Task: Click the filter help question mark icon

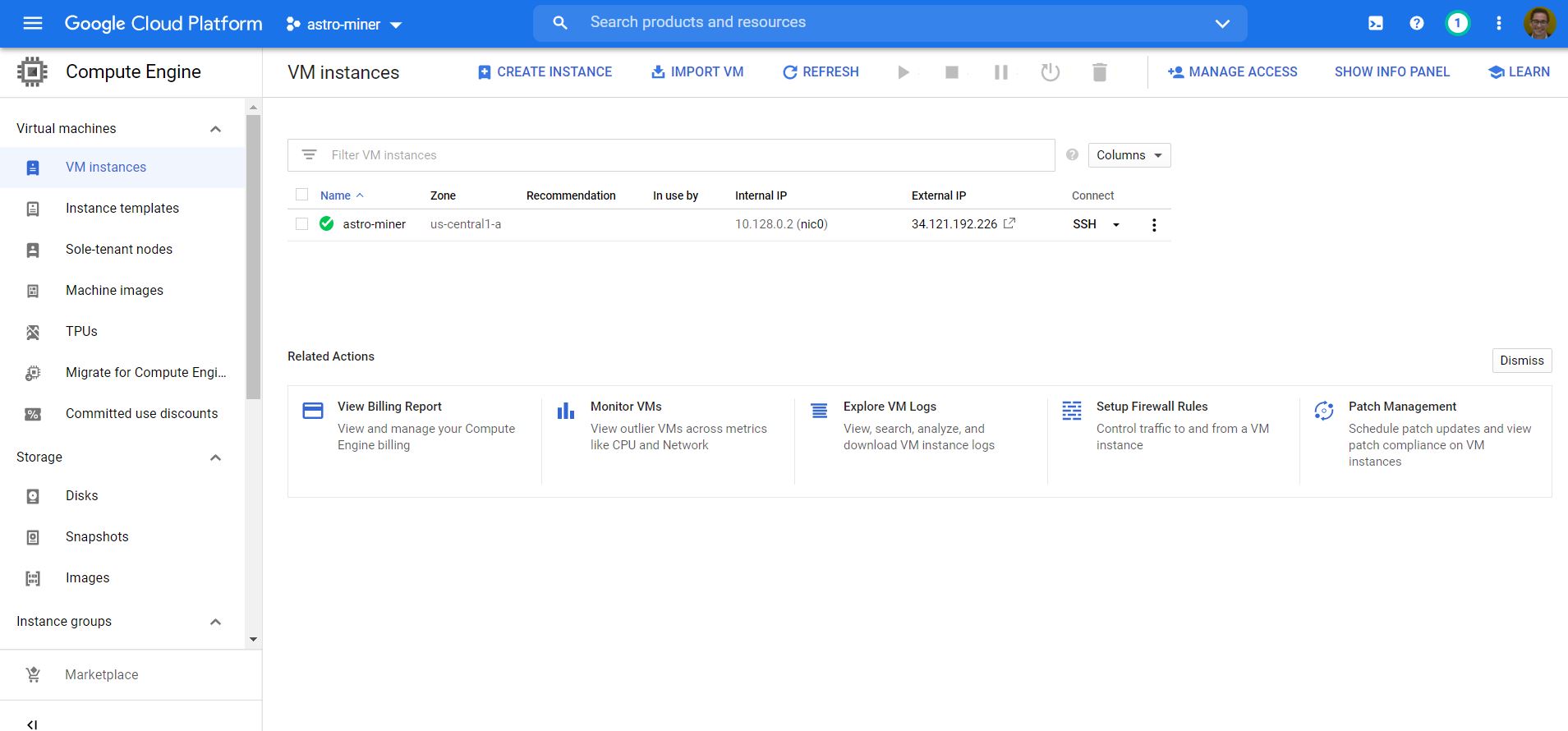Action: tap(1072, 154)
